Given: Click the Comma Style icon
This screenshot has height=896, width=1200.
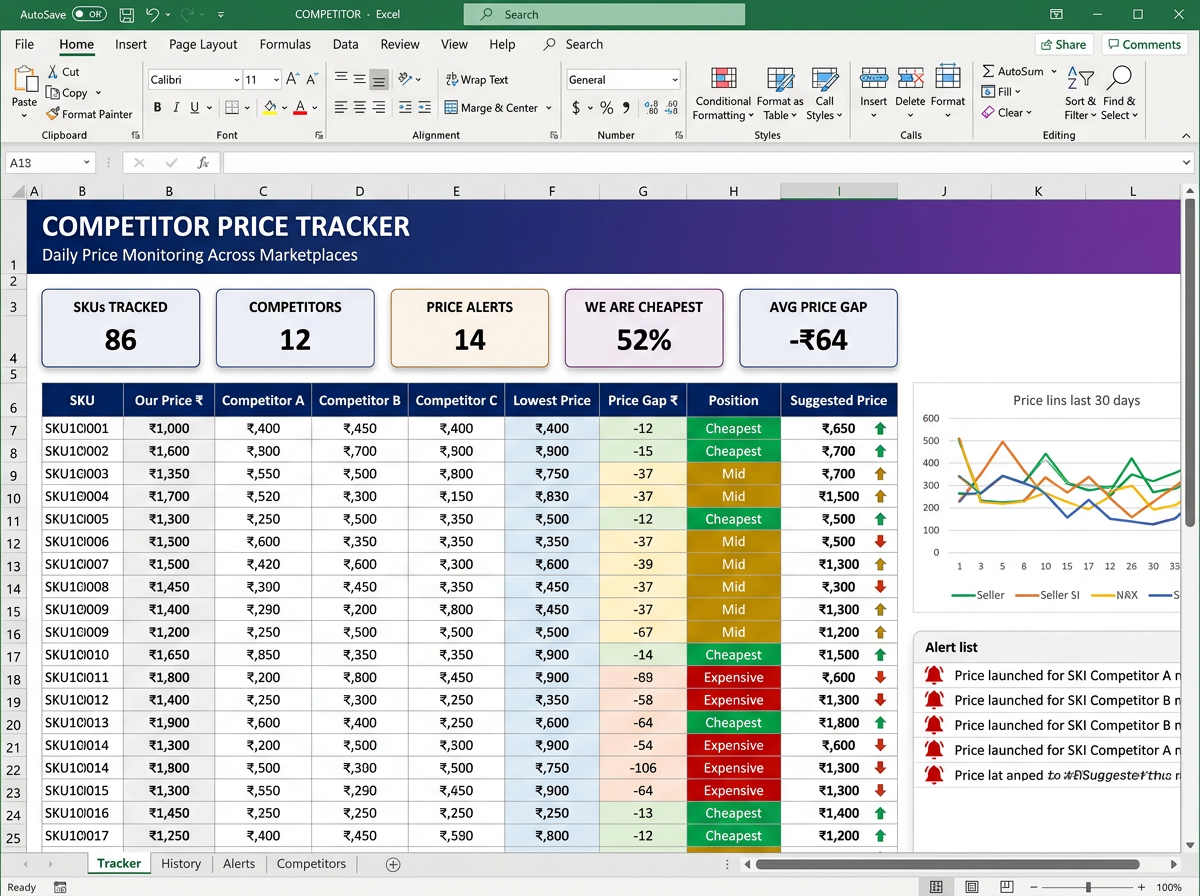Looking at the screenshot, I should (x=626, y=107).
